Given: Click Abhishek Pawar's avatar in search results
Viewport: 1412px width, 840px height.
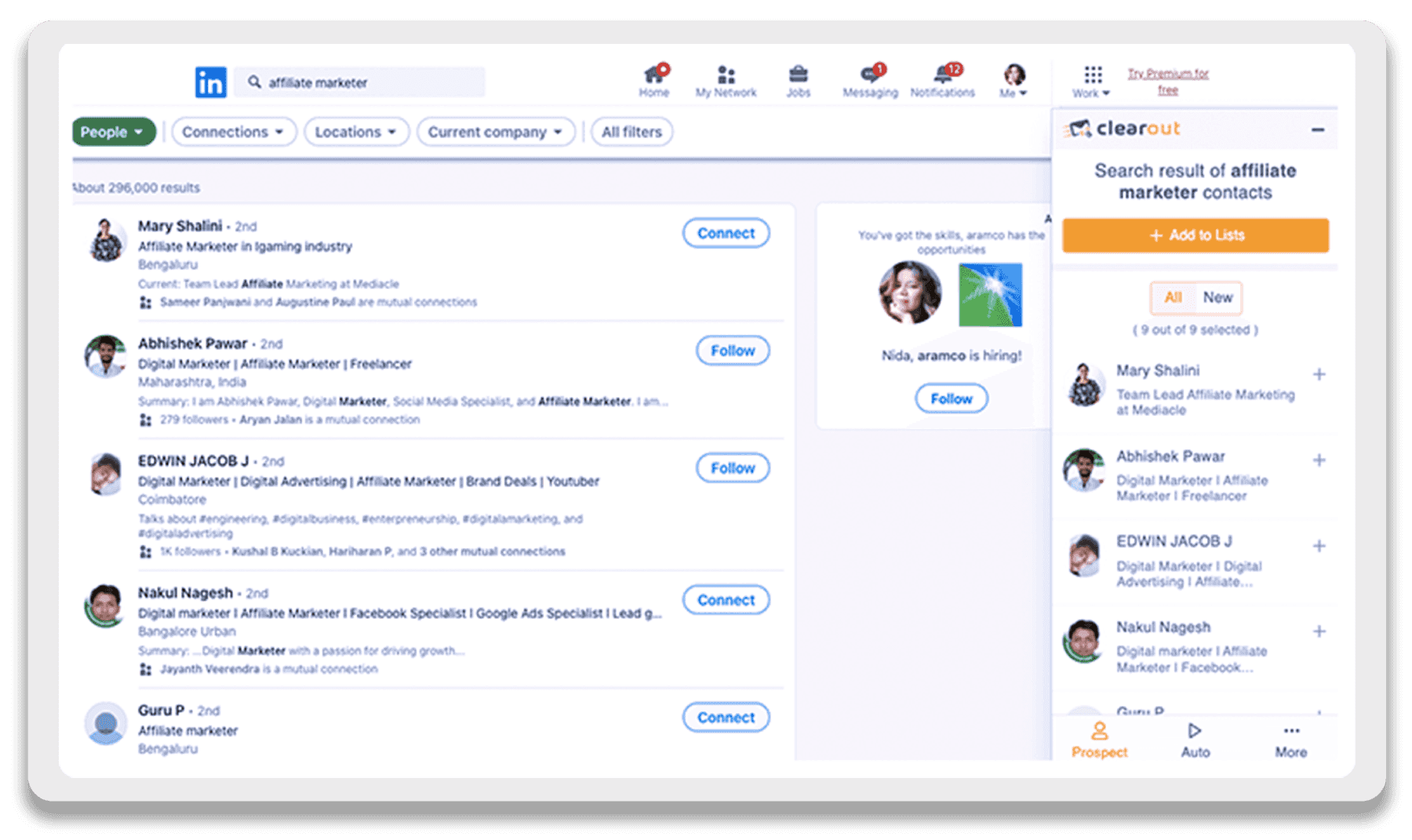Looking at the screenshot, I should (x=105, y=356).
